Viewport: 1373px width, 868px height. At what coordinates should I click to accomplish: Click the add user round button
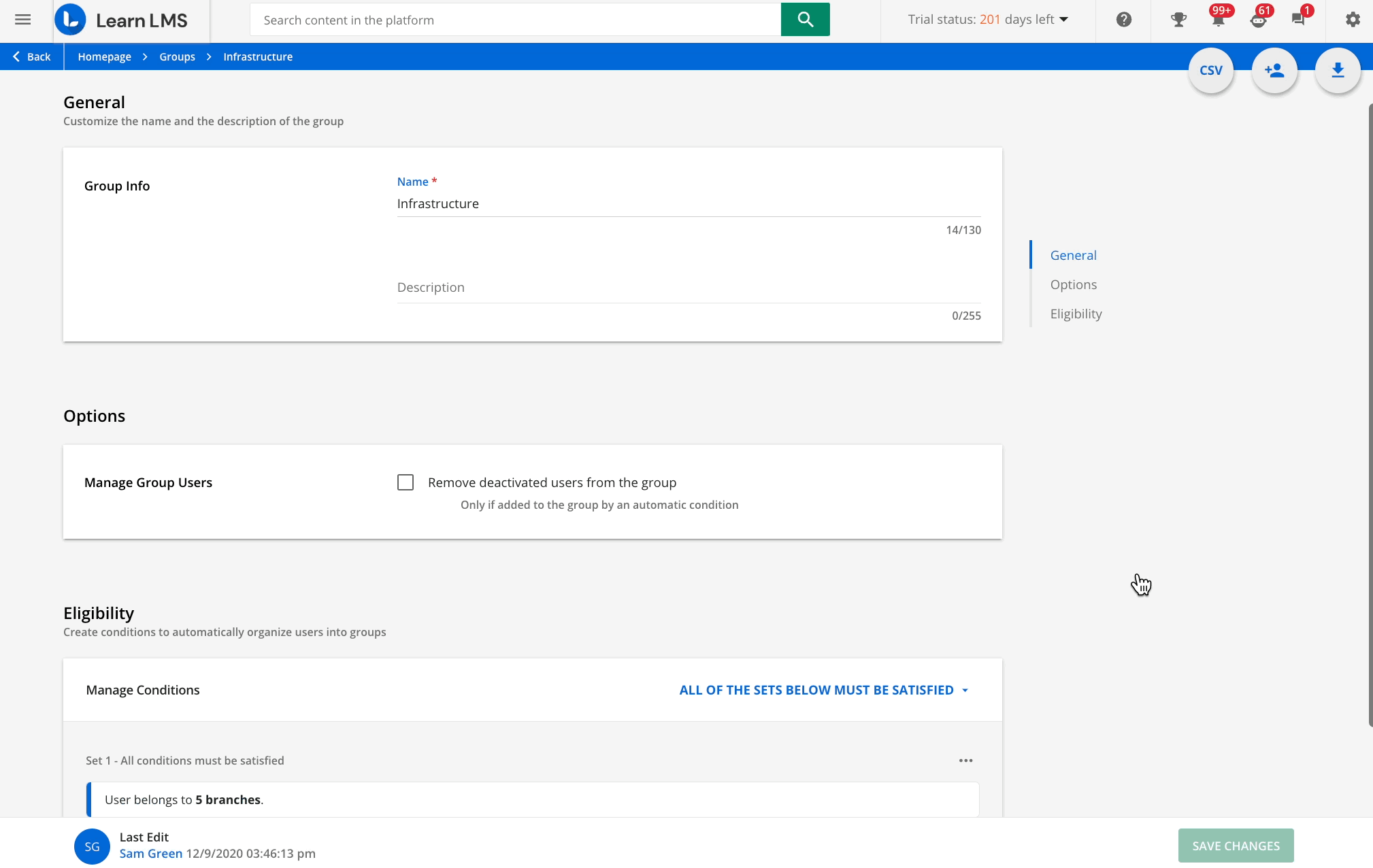pos(1274,71)
